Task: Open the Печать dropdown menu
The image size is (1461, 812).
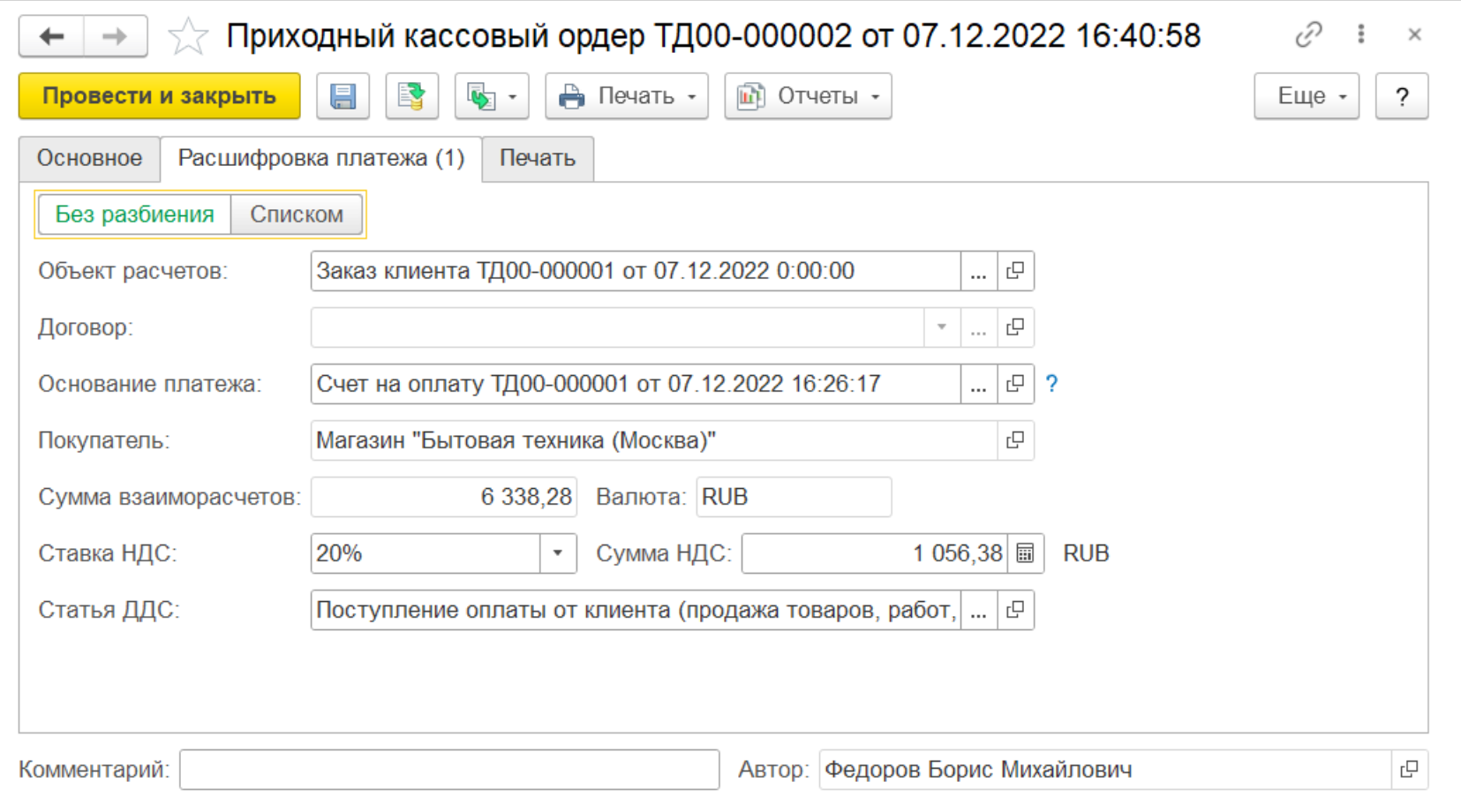Action: (x=626, y=96)
